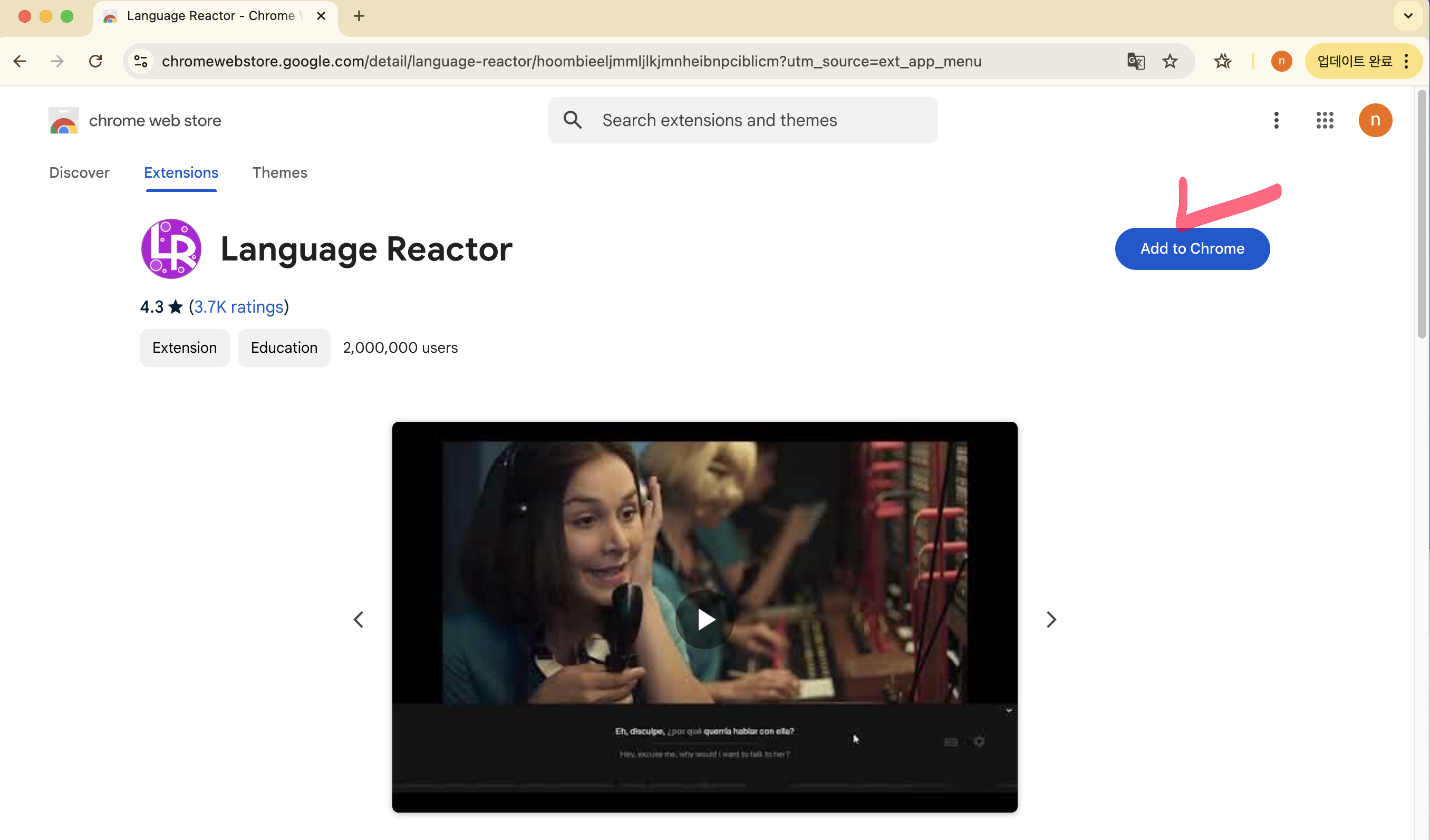
Task: Show next screenshot with right chevron
Action: (1051, 619)
